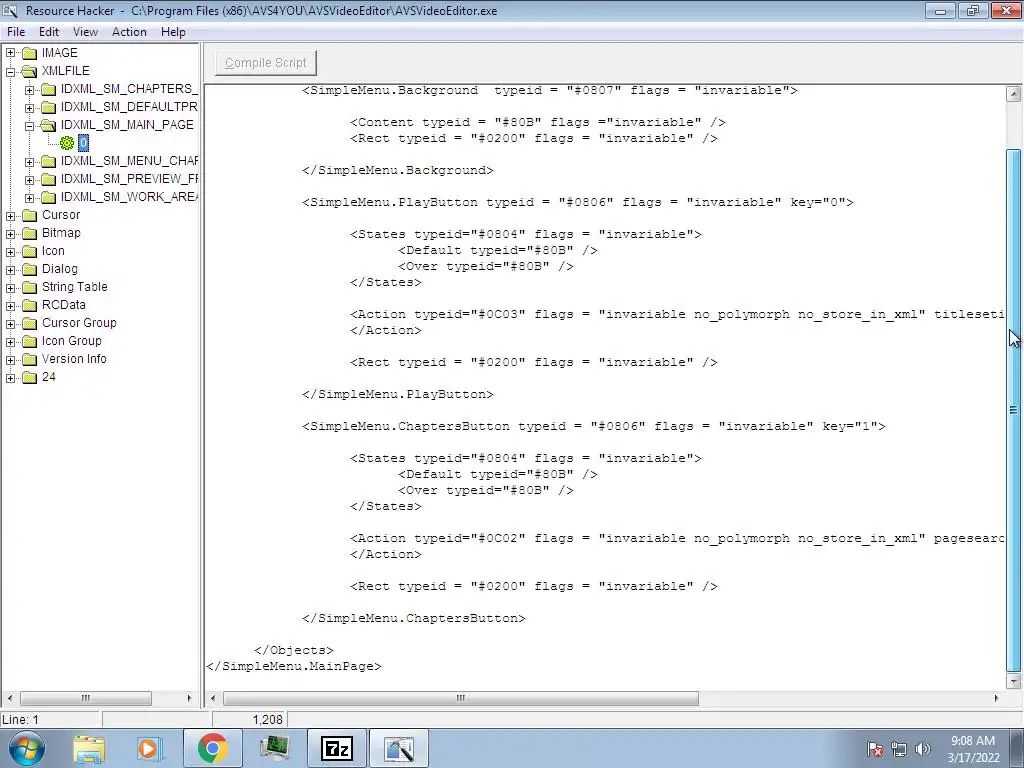This screenshot has width=1024, height=768.
Task: Click the Icon Group folder icon
Action: tap(29, 341)
